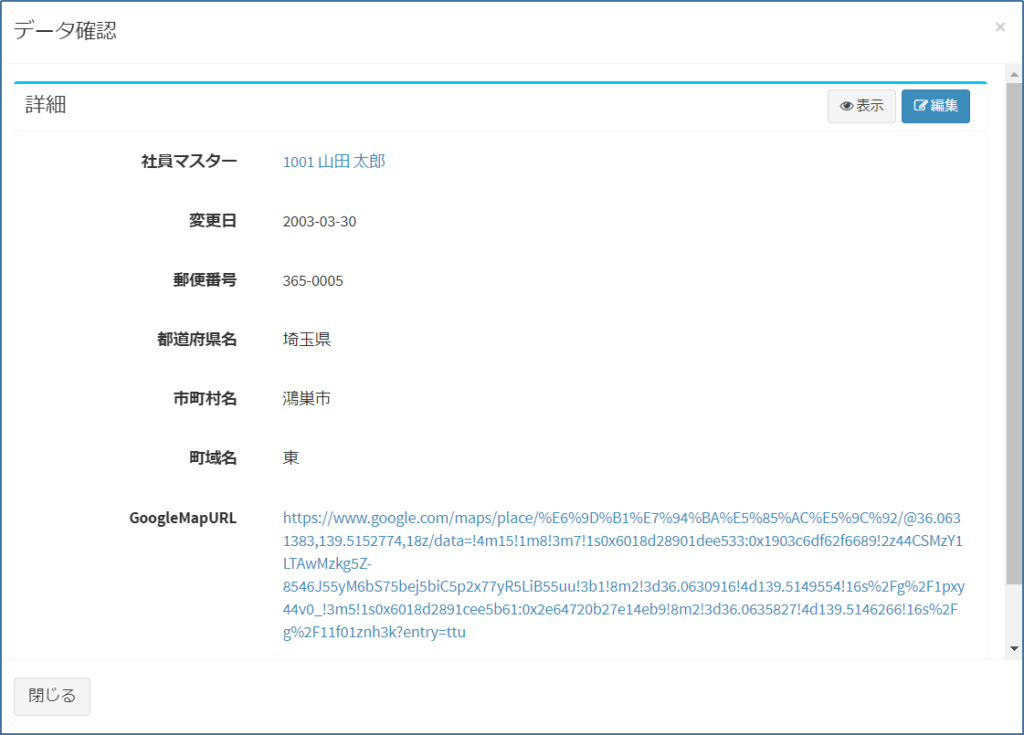Click the 閉じる button
The width and height of the screenshot is (1024, 735).
click(52, 696)
